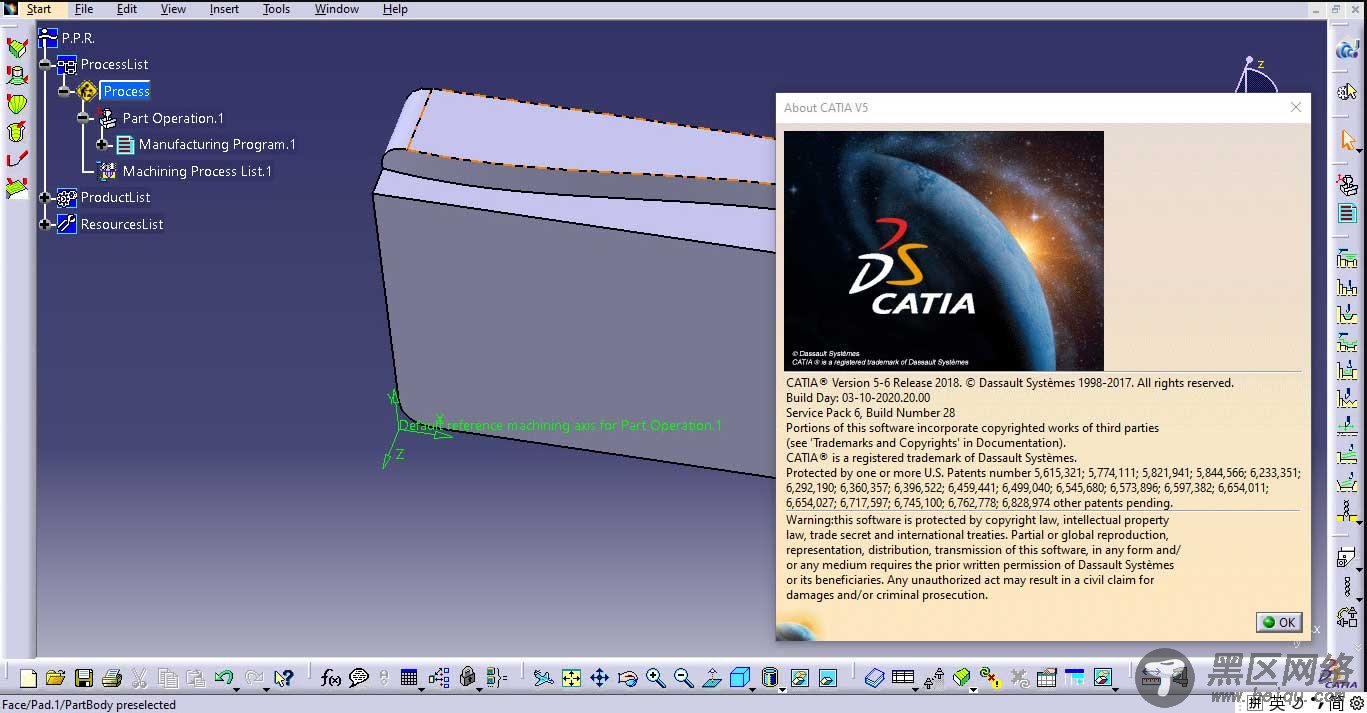Viewport: 1367px width, 713px height.
Task: Click the Normal View icon
Action: [x=712, y=678]
